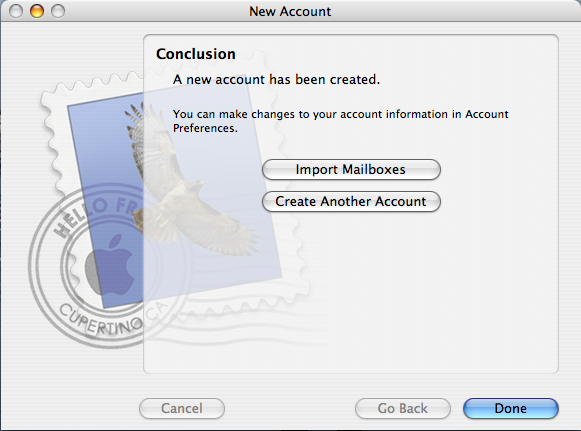
Task: Click the HELLO FR postmark lettering
Action: point(93,217)
